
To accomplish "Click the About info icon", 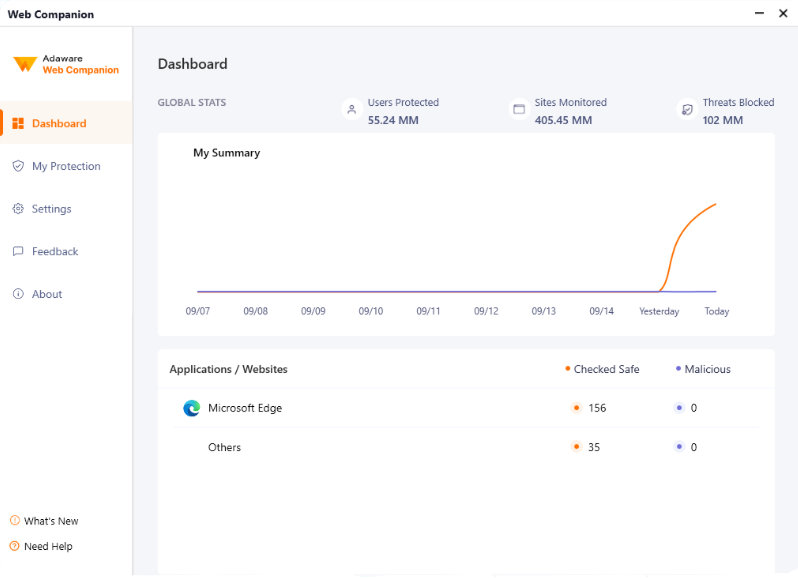I will [18, 294].
